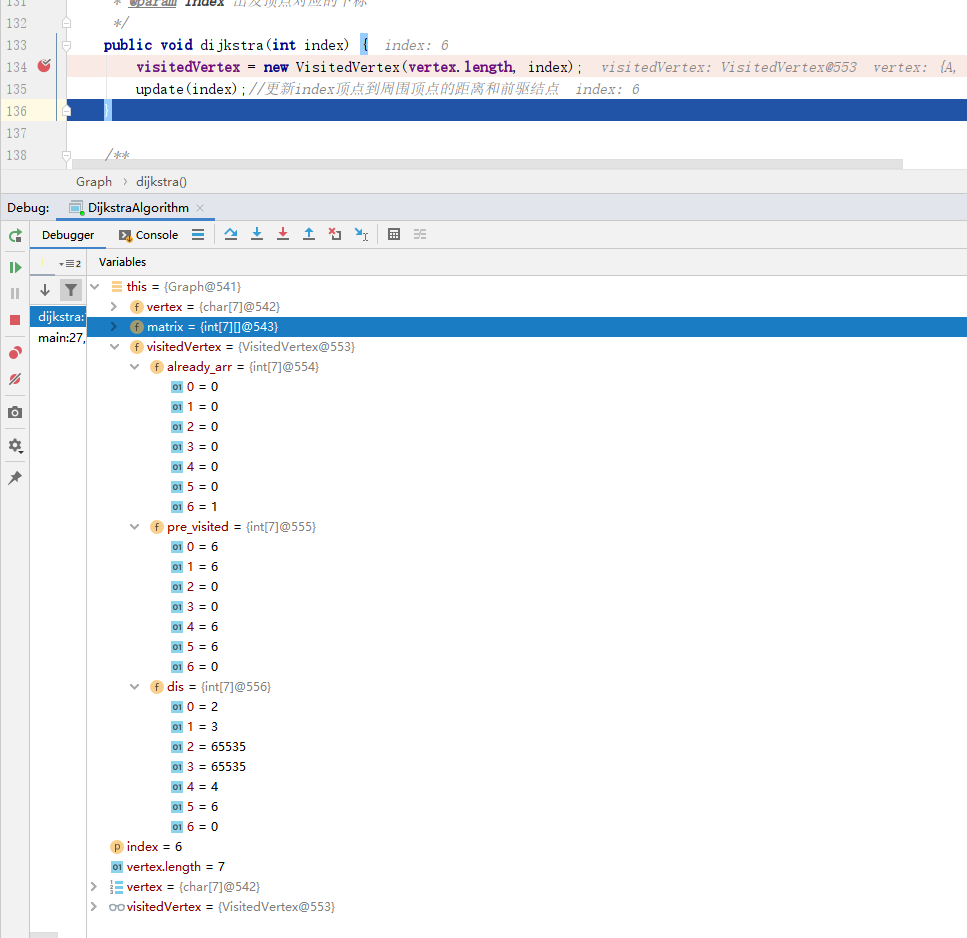Fold the comment ending at line 132
The width and height of the screenshot is (967, 938).
tap(66, 23)
